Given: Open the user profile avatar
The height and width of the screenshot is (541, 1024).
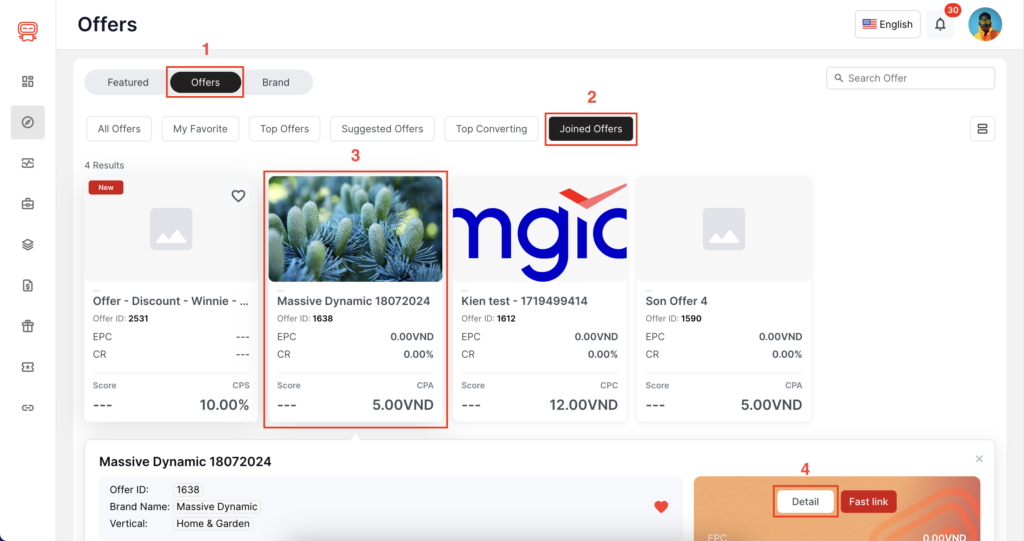Looking at the screenshot, I should pos(985,25).
